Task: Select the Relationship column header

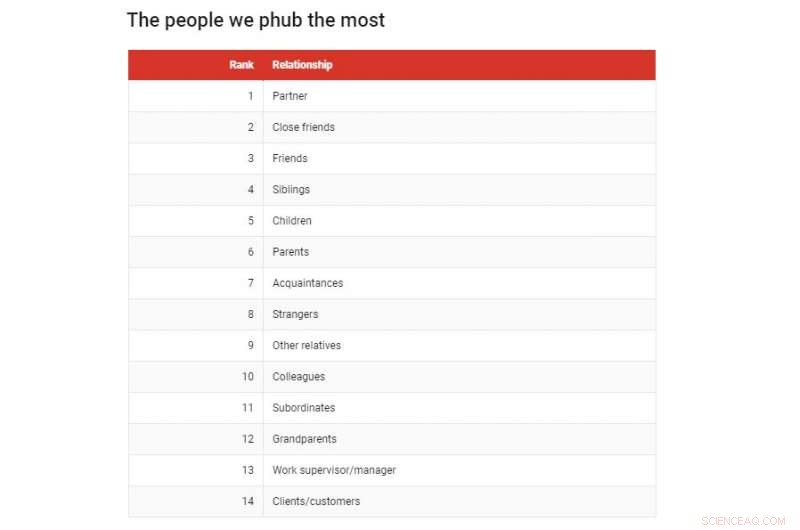Action: pos(302,65)
